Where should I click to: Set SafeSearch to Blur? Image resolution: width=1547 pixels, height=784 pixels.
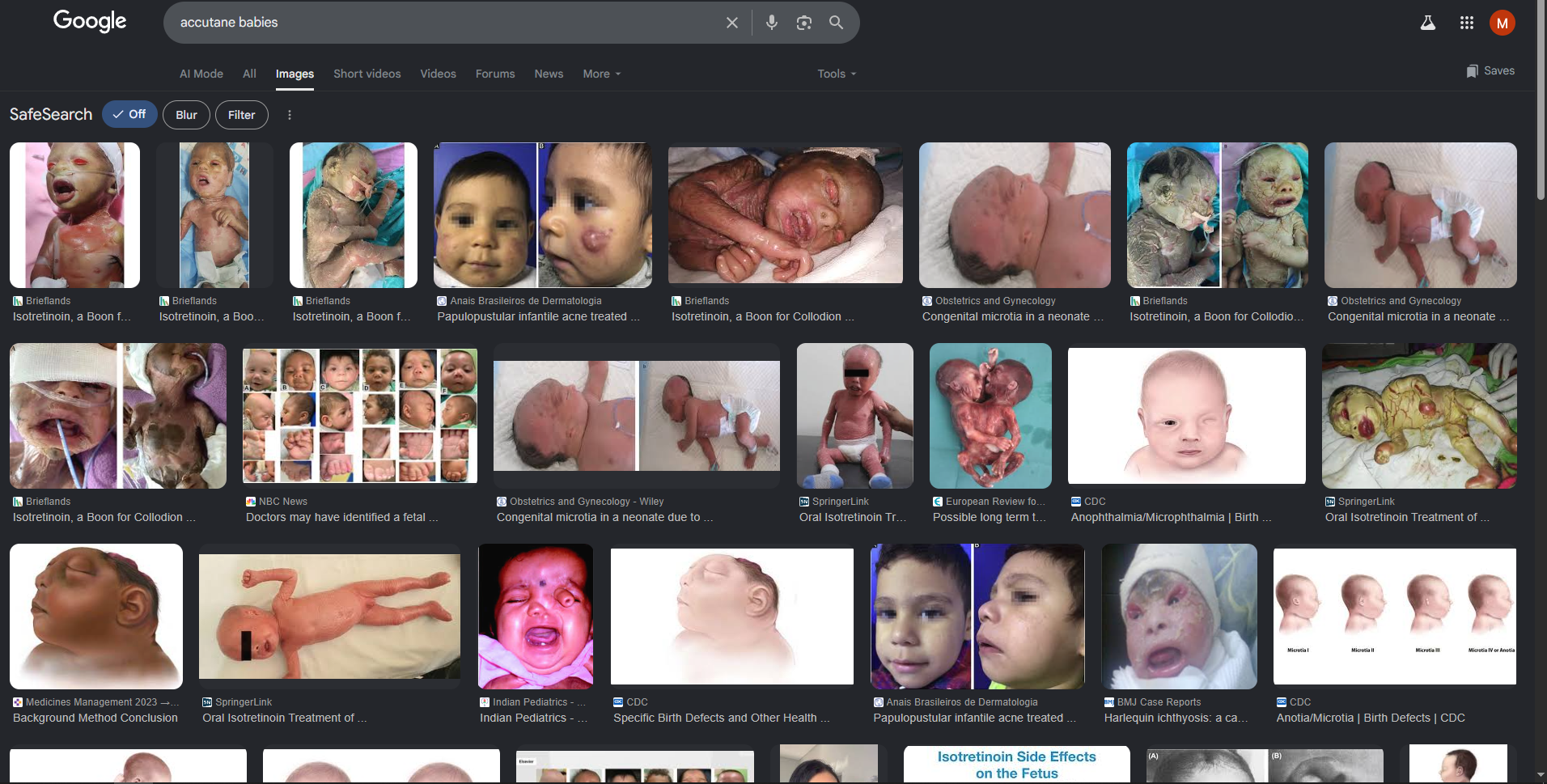186,115
